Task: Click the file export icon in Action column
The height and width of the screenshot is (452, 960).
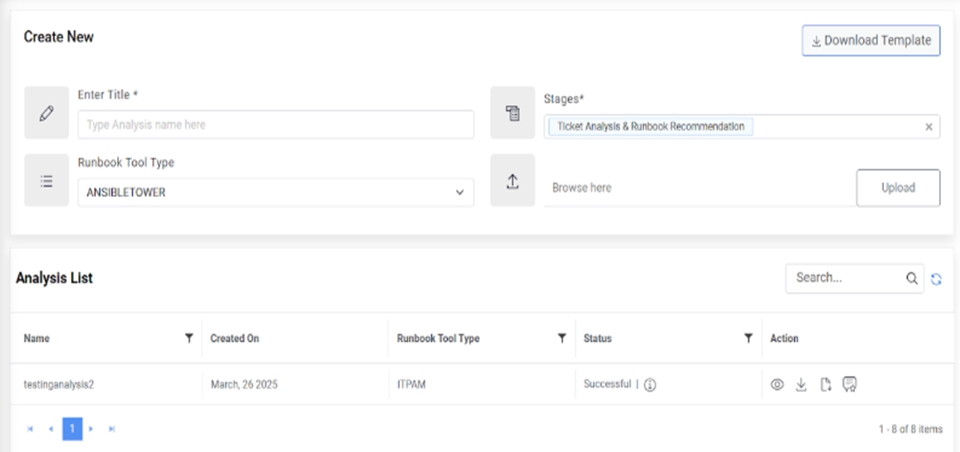Action: tap(826, 385)
